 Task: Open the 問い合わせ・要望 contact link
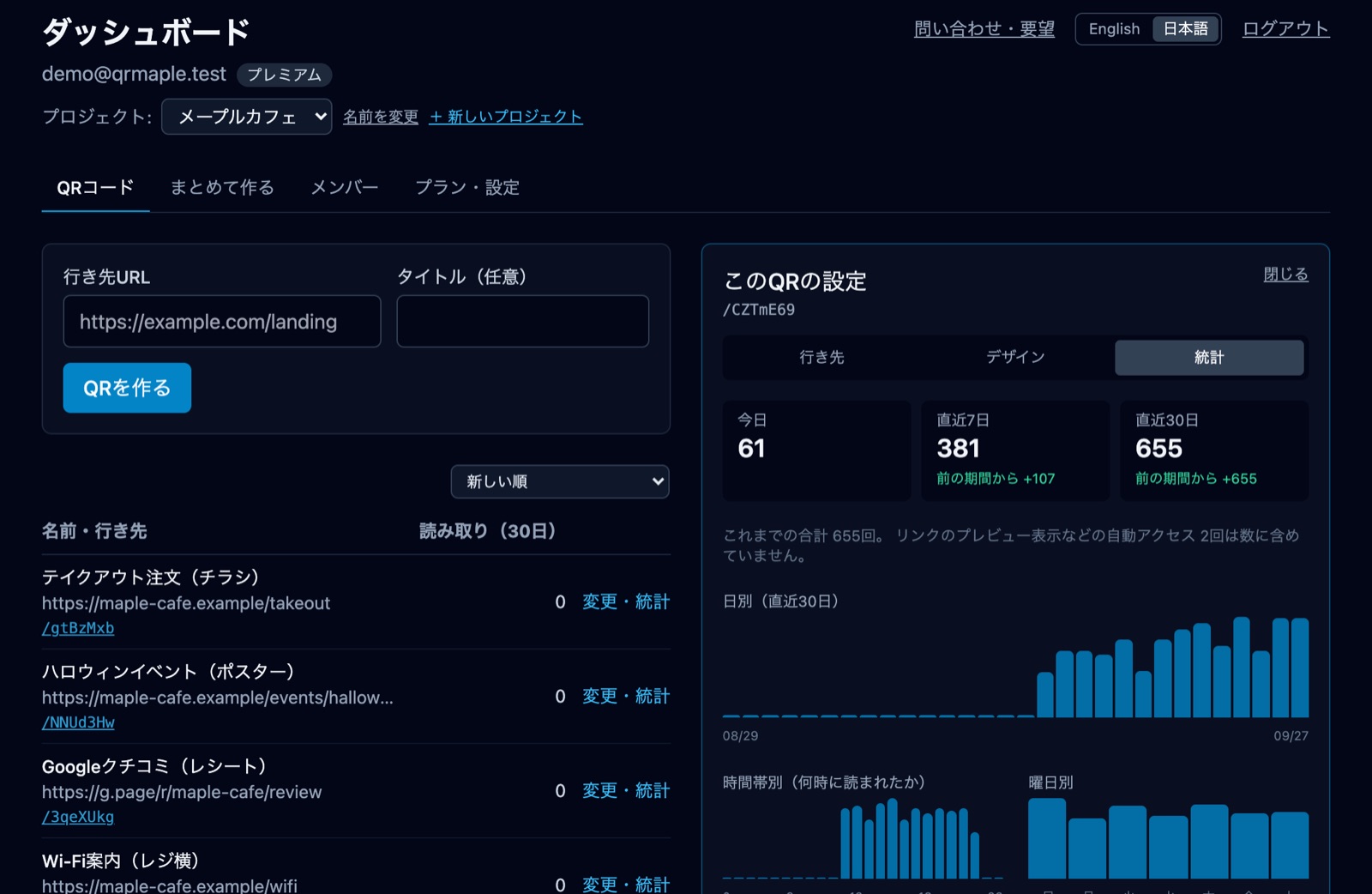point(984,28)
